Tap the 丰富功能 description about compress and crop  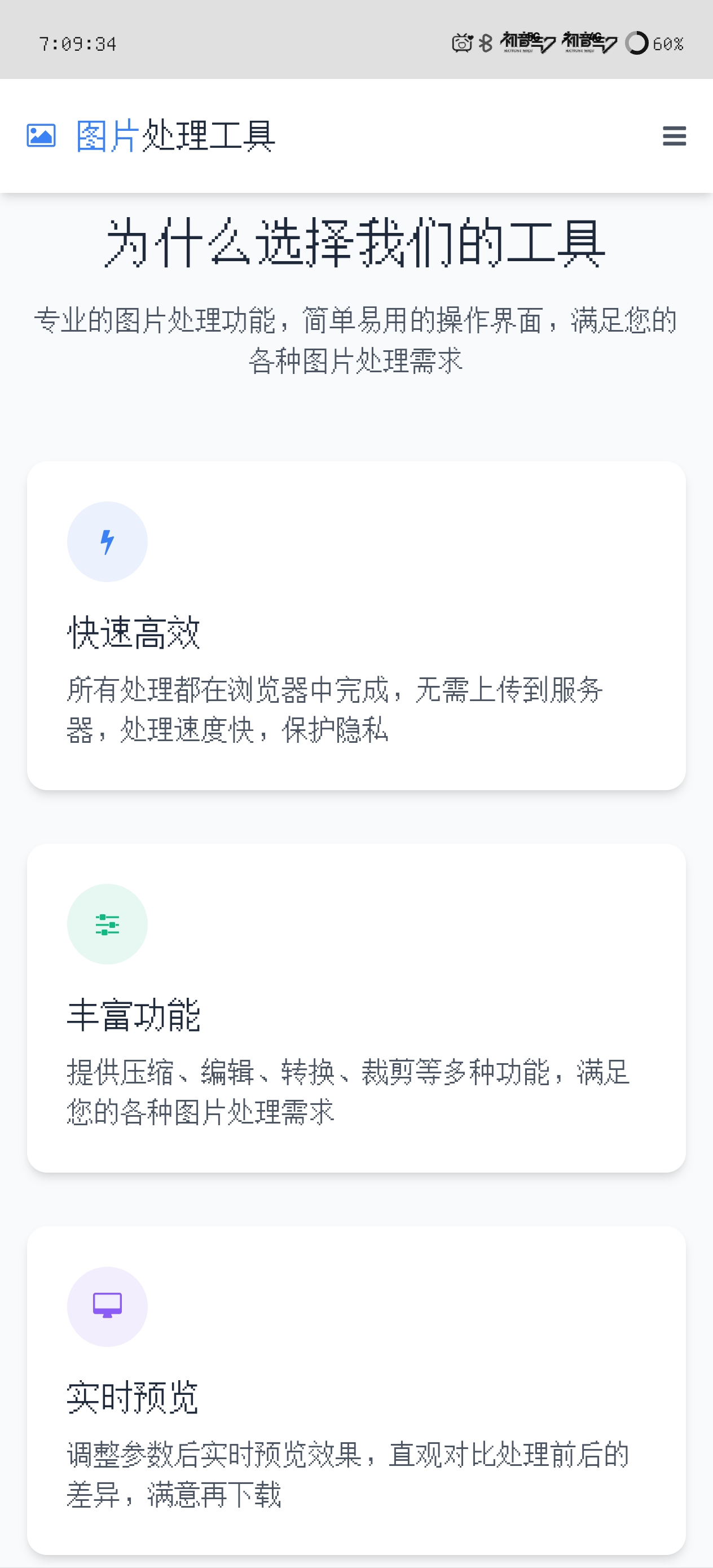tap(347, 1092)
